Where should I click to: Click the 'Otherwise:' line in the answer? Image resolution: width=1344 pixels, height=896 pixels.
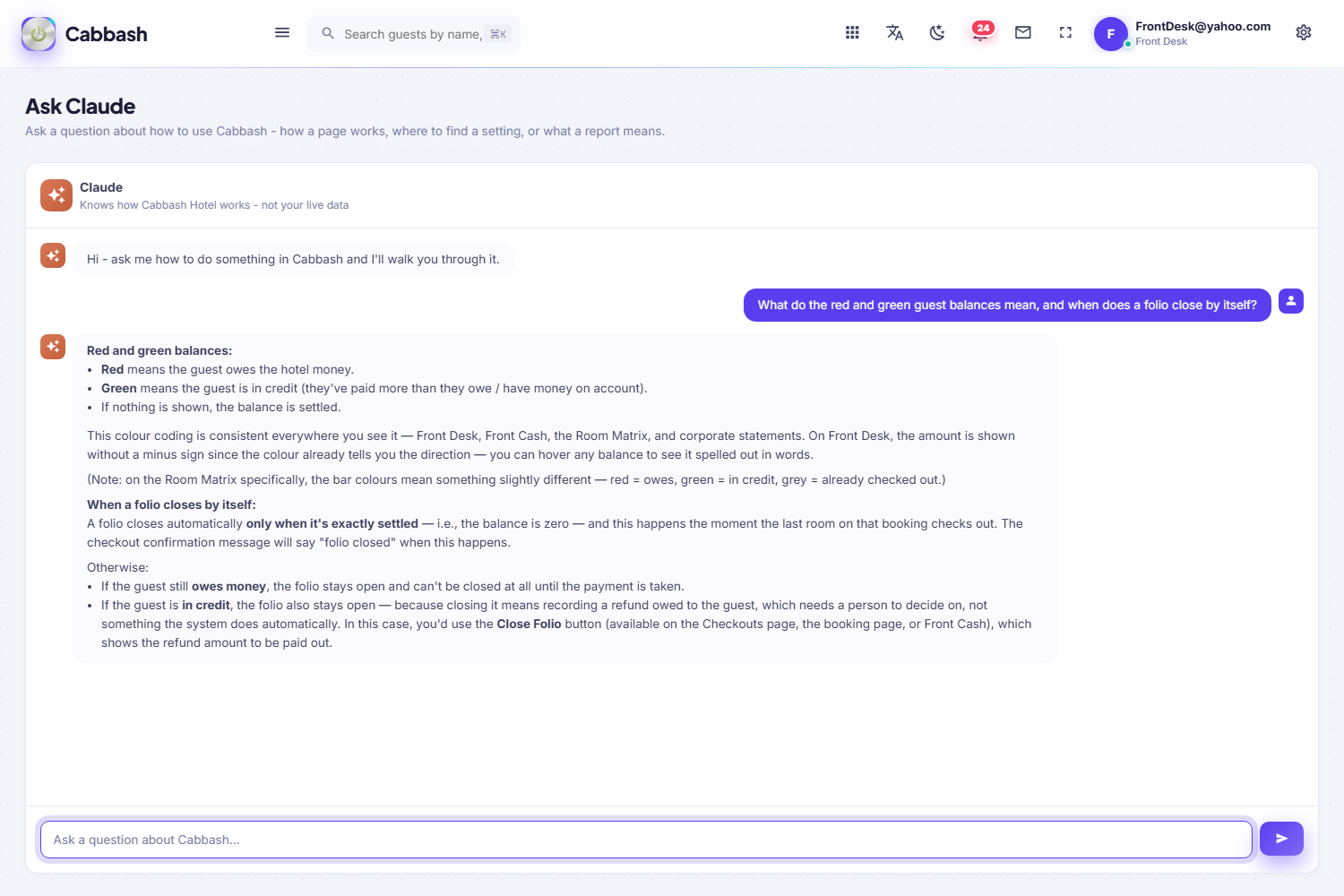117,567
